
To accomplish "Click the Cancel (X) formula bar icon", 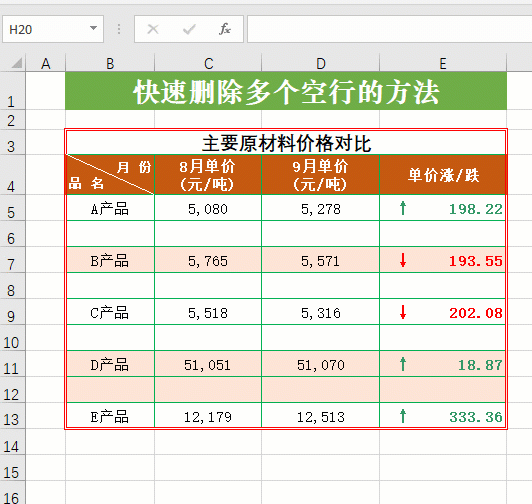I will point(153,29).
